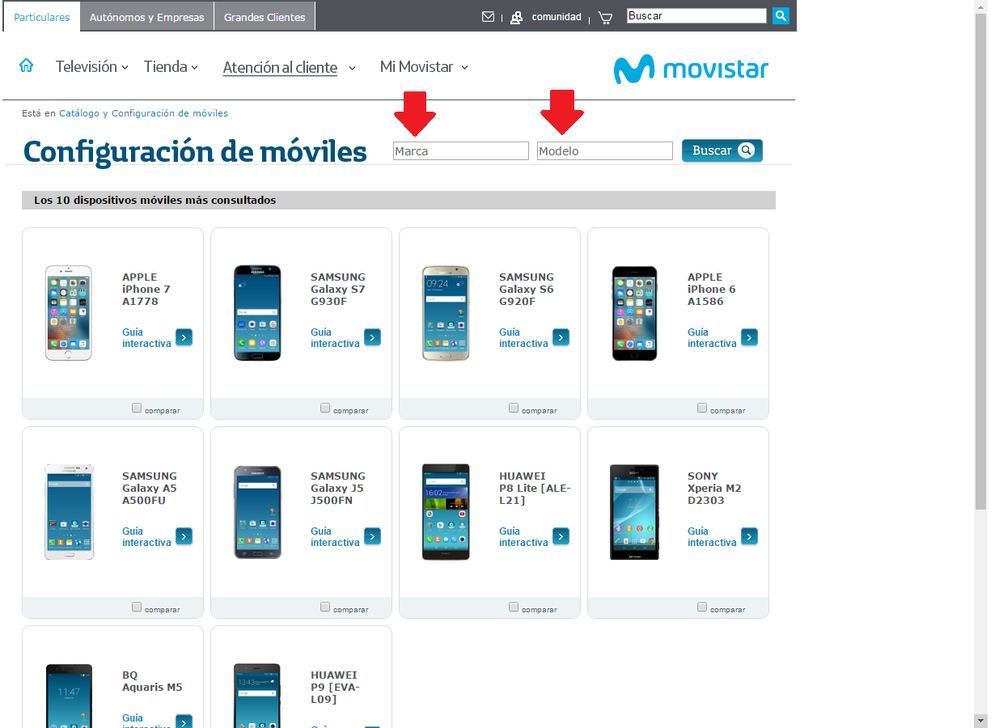The image size is (999, 728).
Task: Expand the Mi Movistar menu
Action: [419, 66]
